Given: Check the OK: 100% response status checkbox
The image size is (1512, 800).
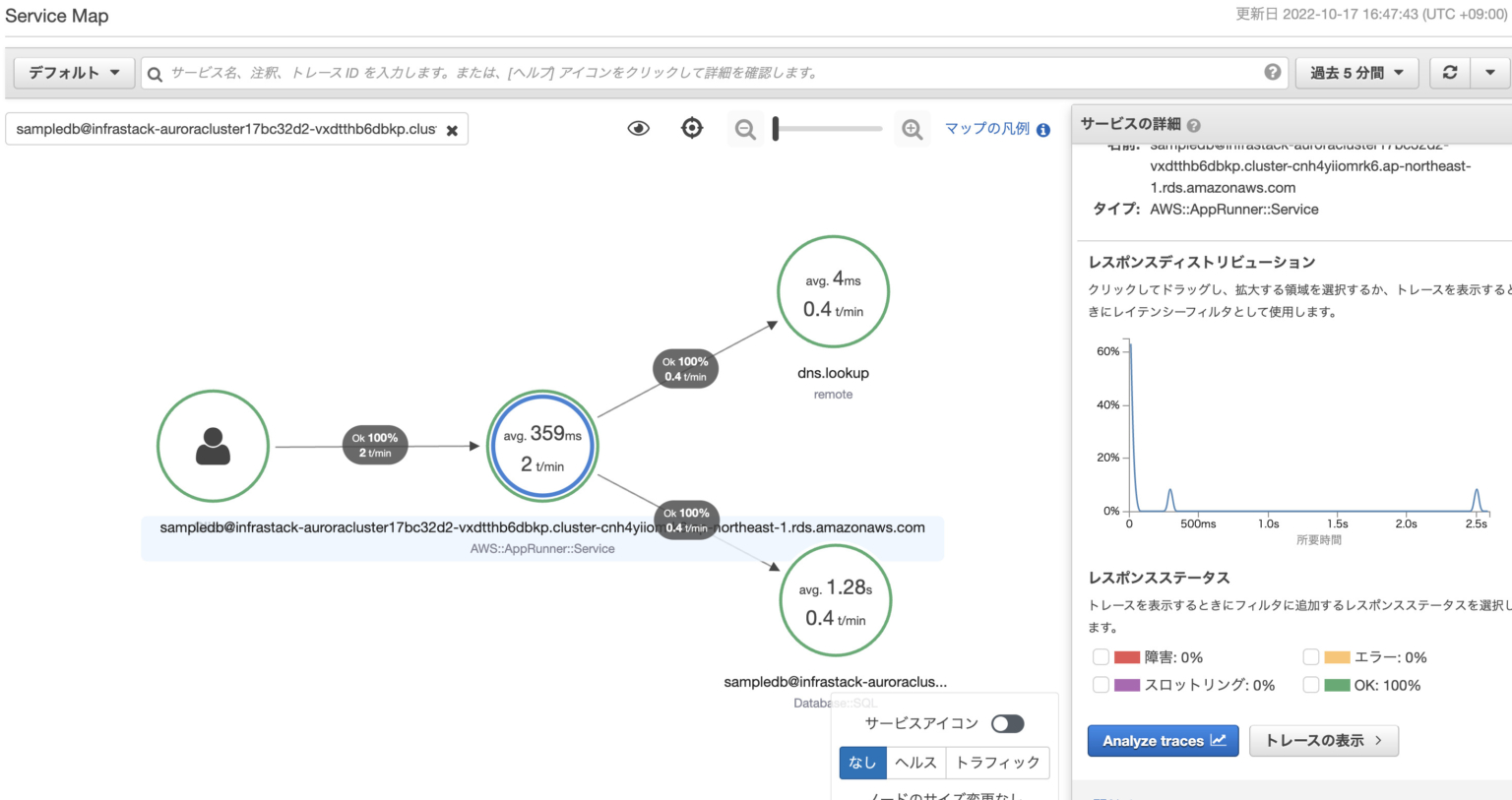Looking at the screenshot, I should pyautogui.click(x=1311, y=684).
